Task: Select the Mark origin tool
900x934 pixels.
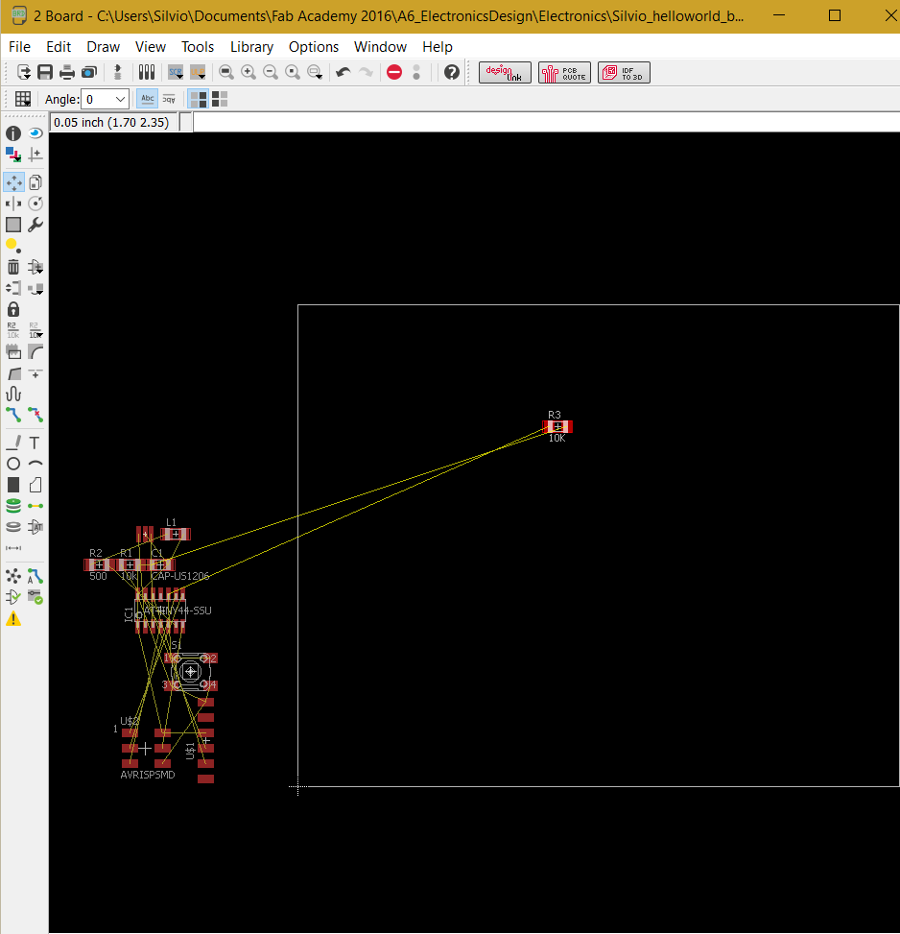Action: tap(36, 155)
